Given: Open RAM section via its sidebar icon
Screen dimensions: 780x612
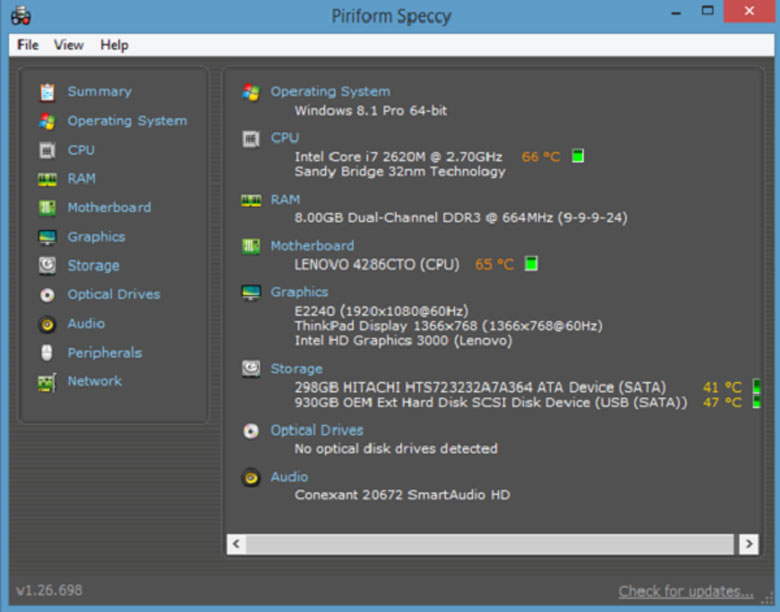Looking at the screenshot, I should 47,179.
